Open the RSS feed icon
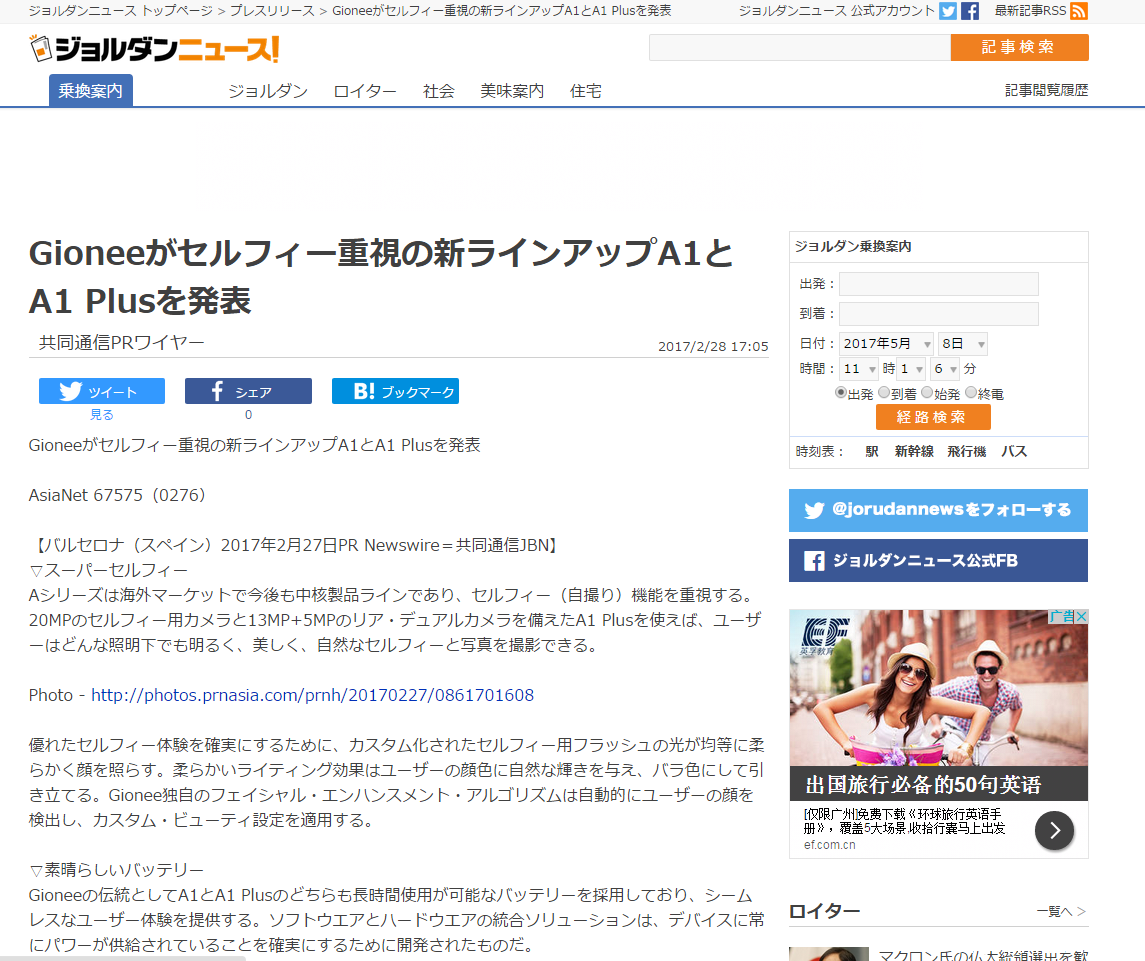The height and width of the screenshot is (961, 1145). point(1079,11)
